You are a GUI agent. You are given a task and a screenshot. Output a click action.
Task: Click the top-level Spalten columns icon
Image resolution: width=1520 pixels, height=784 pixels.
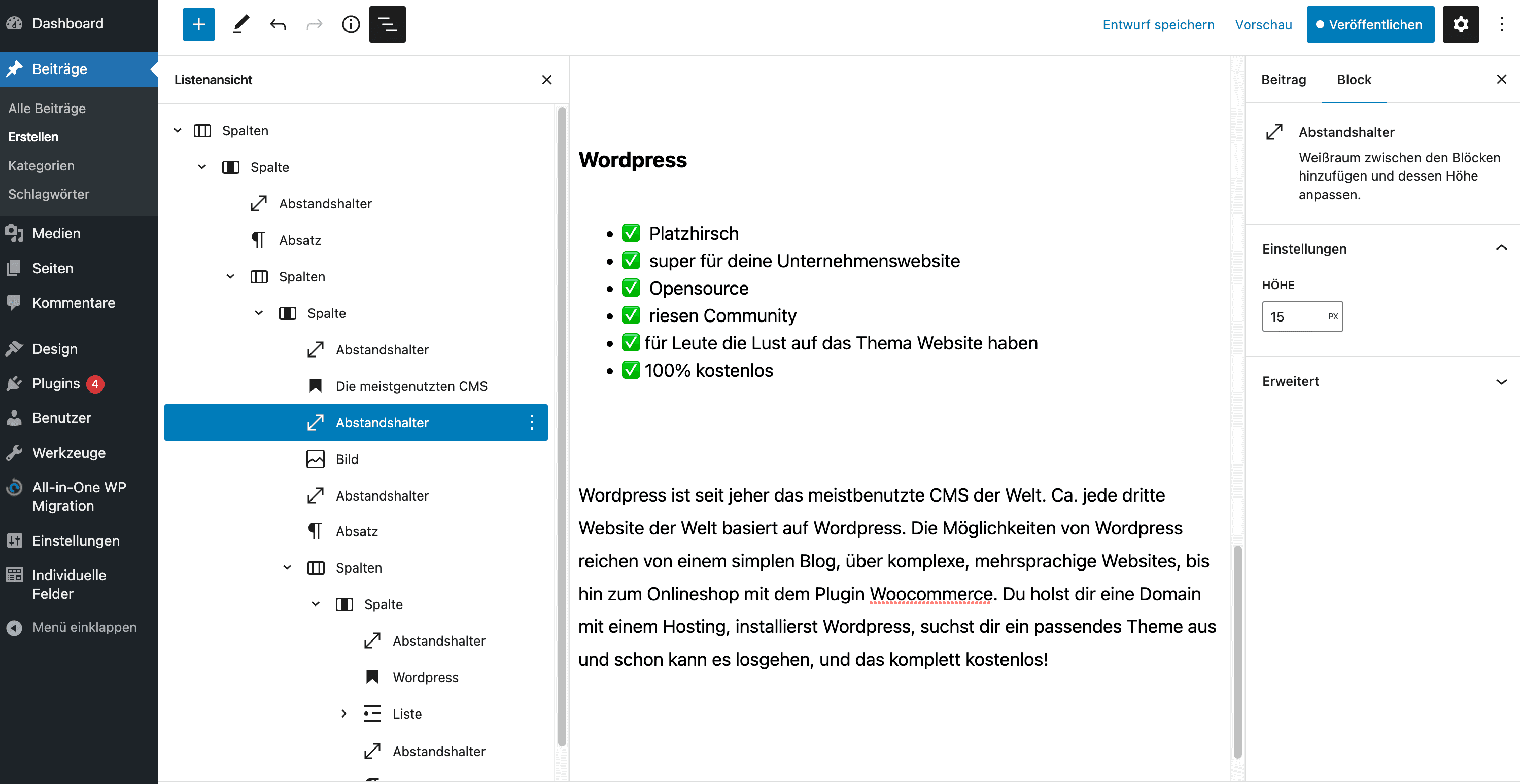[x=202, y=130]
